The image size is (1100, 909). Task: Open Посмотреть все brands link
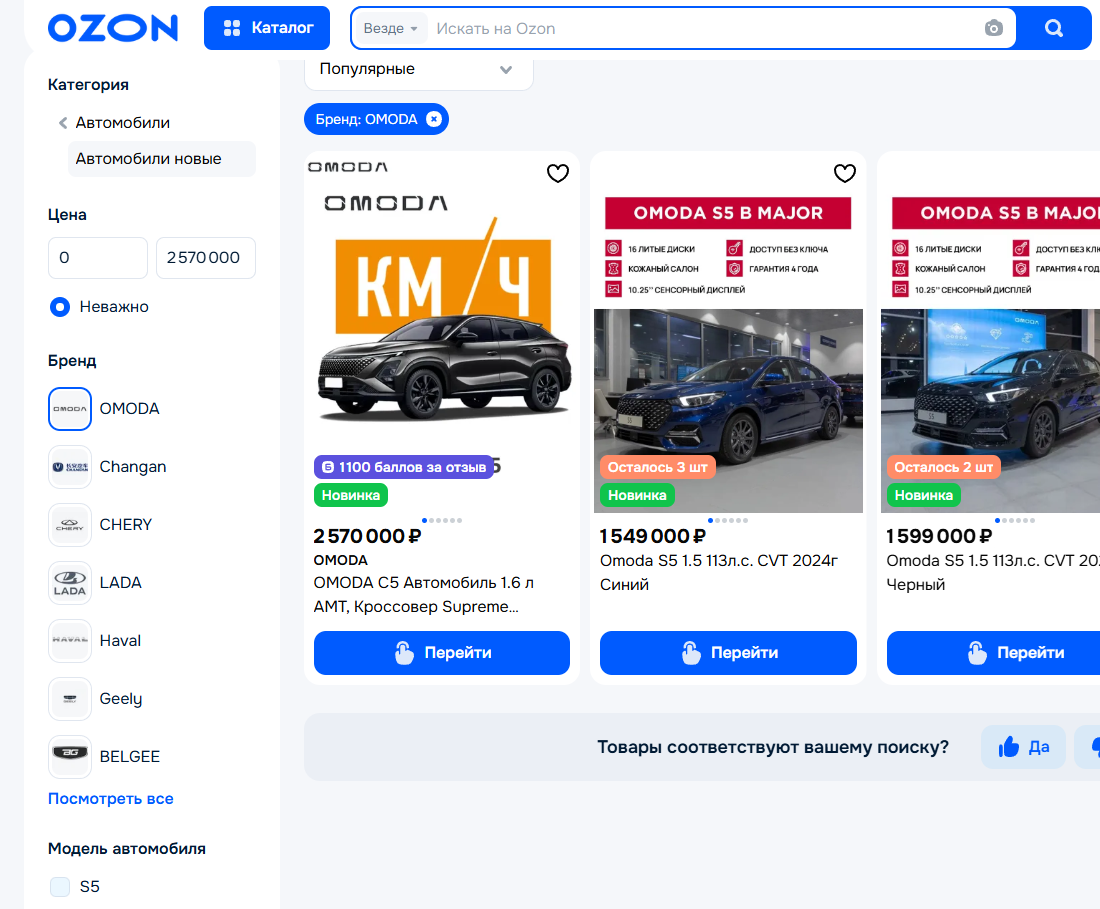click(111, 799)
